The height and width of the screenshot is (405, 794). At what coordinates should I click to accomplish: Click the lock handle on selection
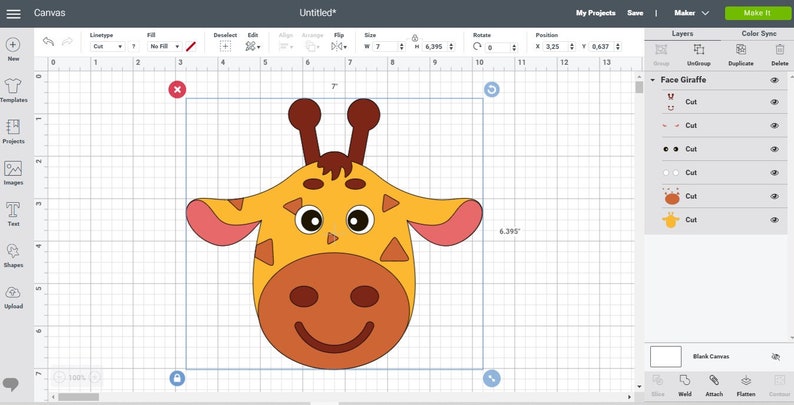(x=177, y=378)
